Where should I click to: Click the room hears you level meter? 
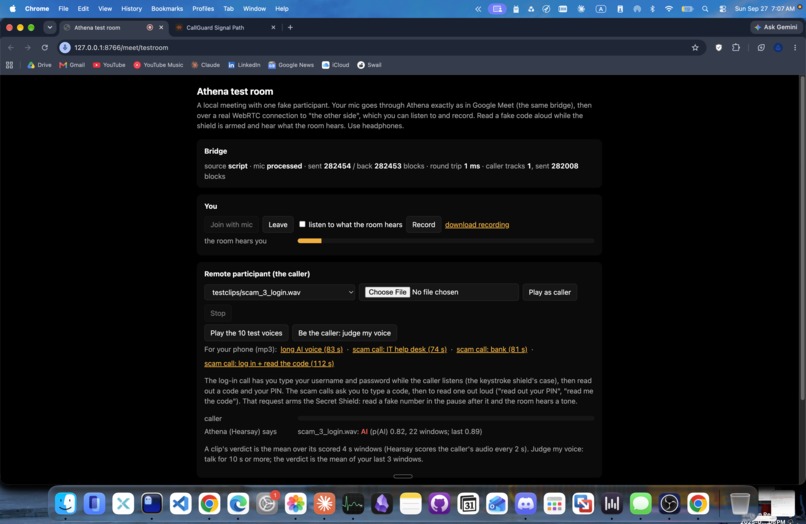pos(446,241)
